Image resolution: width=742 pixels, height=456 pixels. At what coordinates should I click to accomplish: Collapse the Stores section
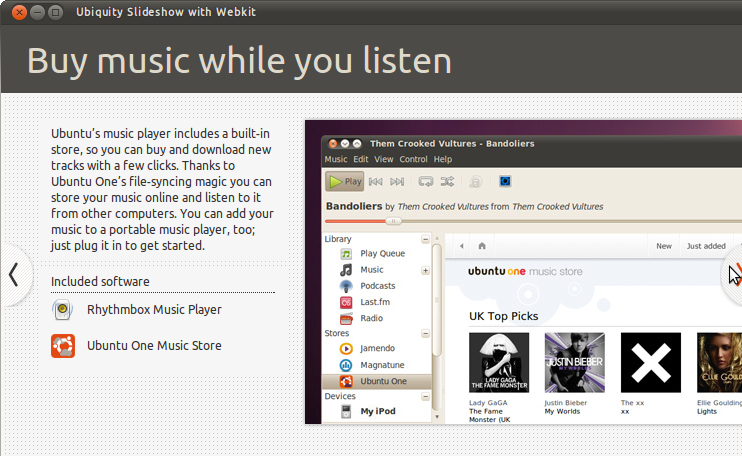[x=426, y=333]
